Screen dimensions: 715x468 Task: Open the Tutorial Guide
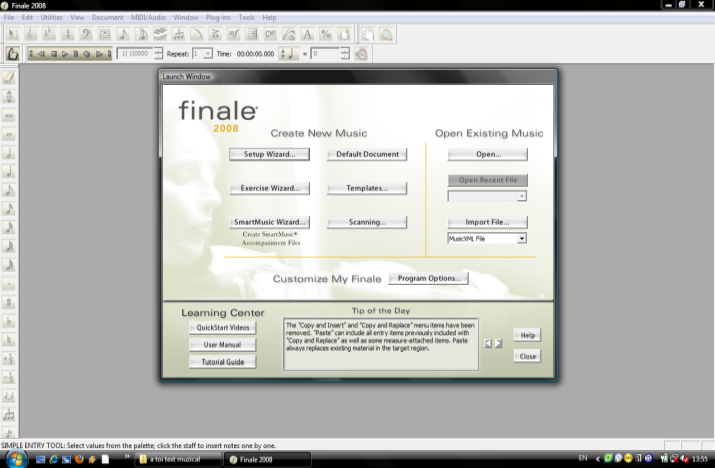tap(223, 362)
